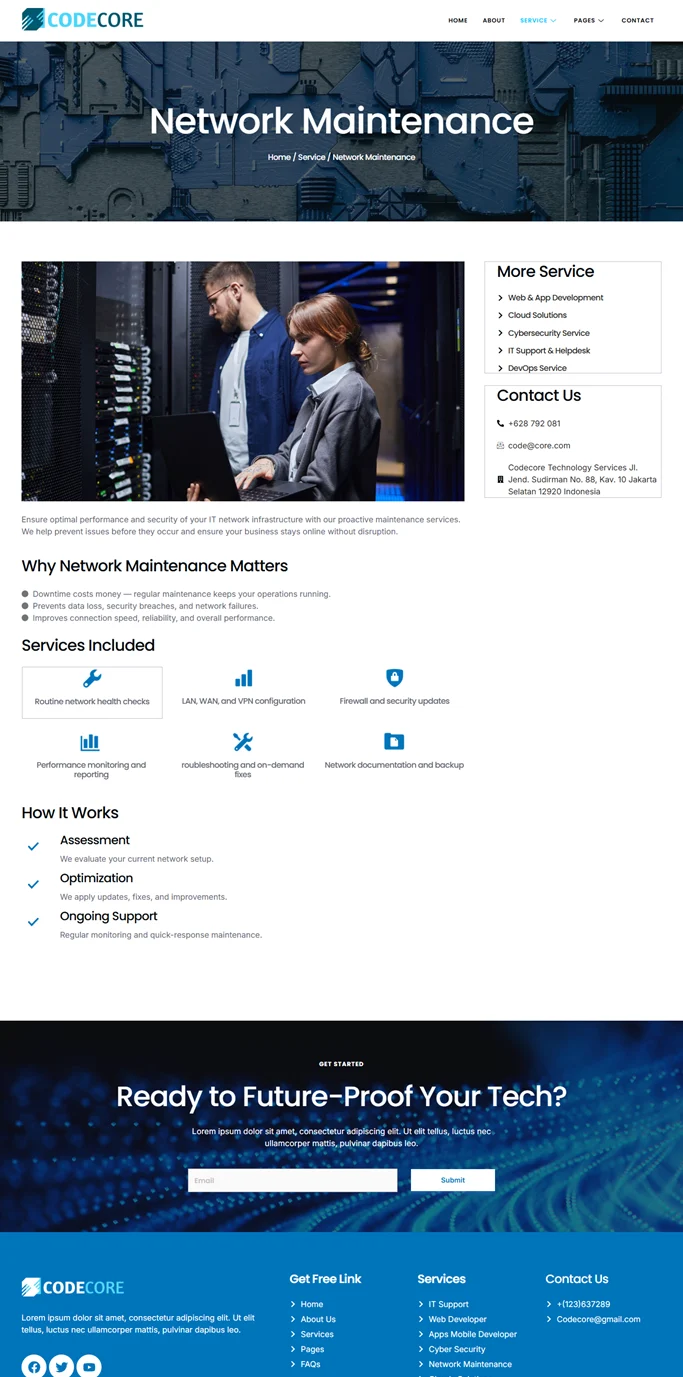Click the server room hero photo
Screen dimensions: 683x1377
(243, 381)
